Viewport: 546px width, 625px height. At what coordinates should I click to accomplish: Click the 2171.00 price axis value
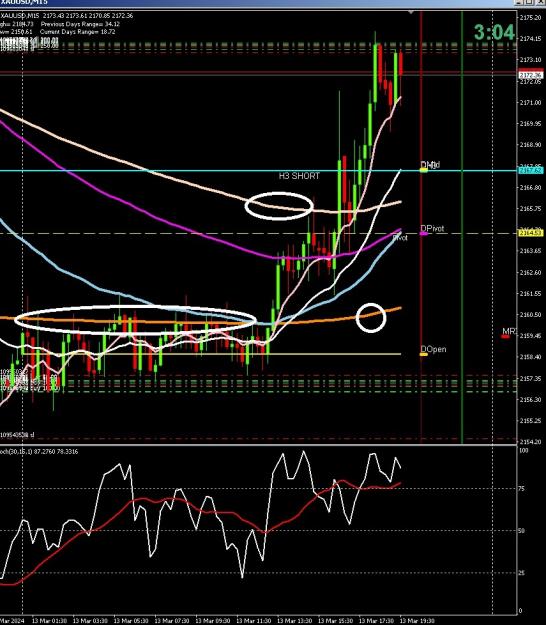pyautogui.click(x=531, y=102)
